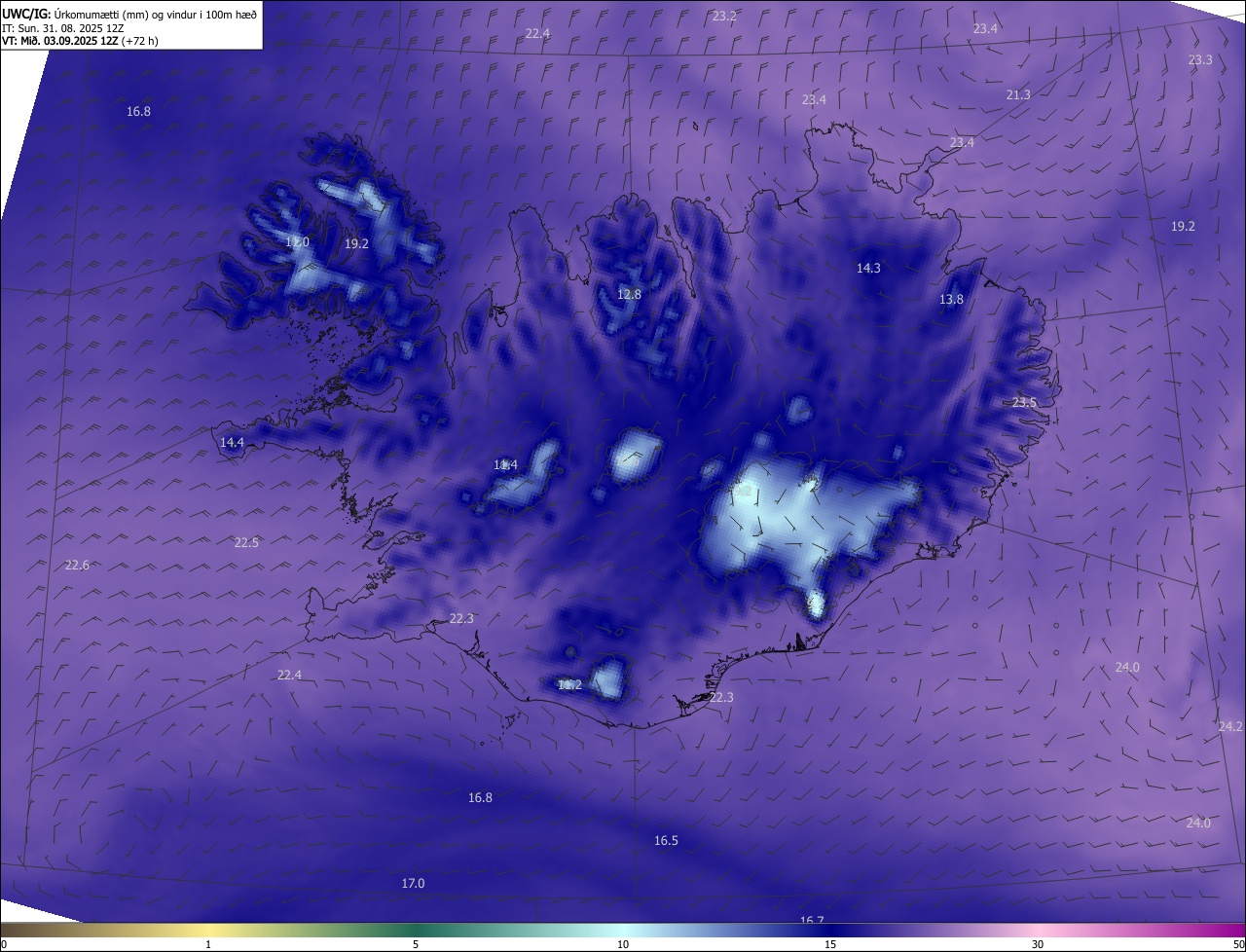
Task: Select the valid time line 'VT: Mið. 03.09.2025 12Z'
Action: pos(58,41)
